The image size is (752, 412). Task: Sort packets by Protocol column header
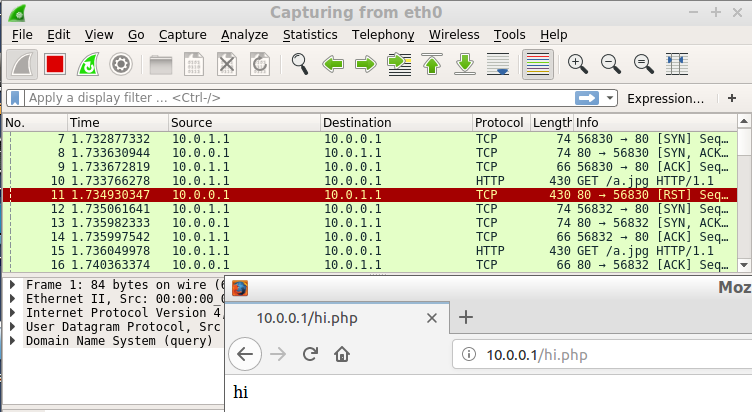tap(499, 122)
